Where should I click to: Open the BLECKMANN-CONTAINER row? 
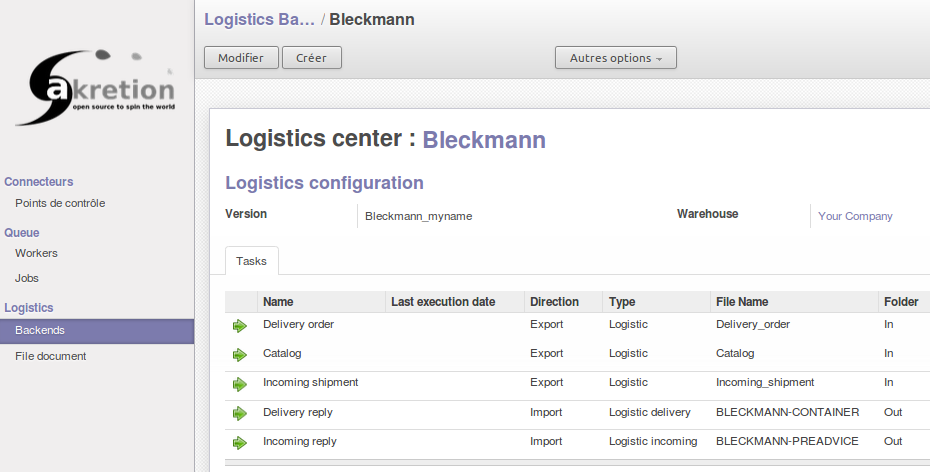(x=577, y=413)
